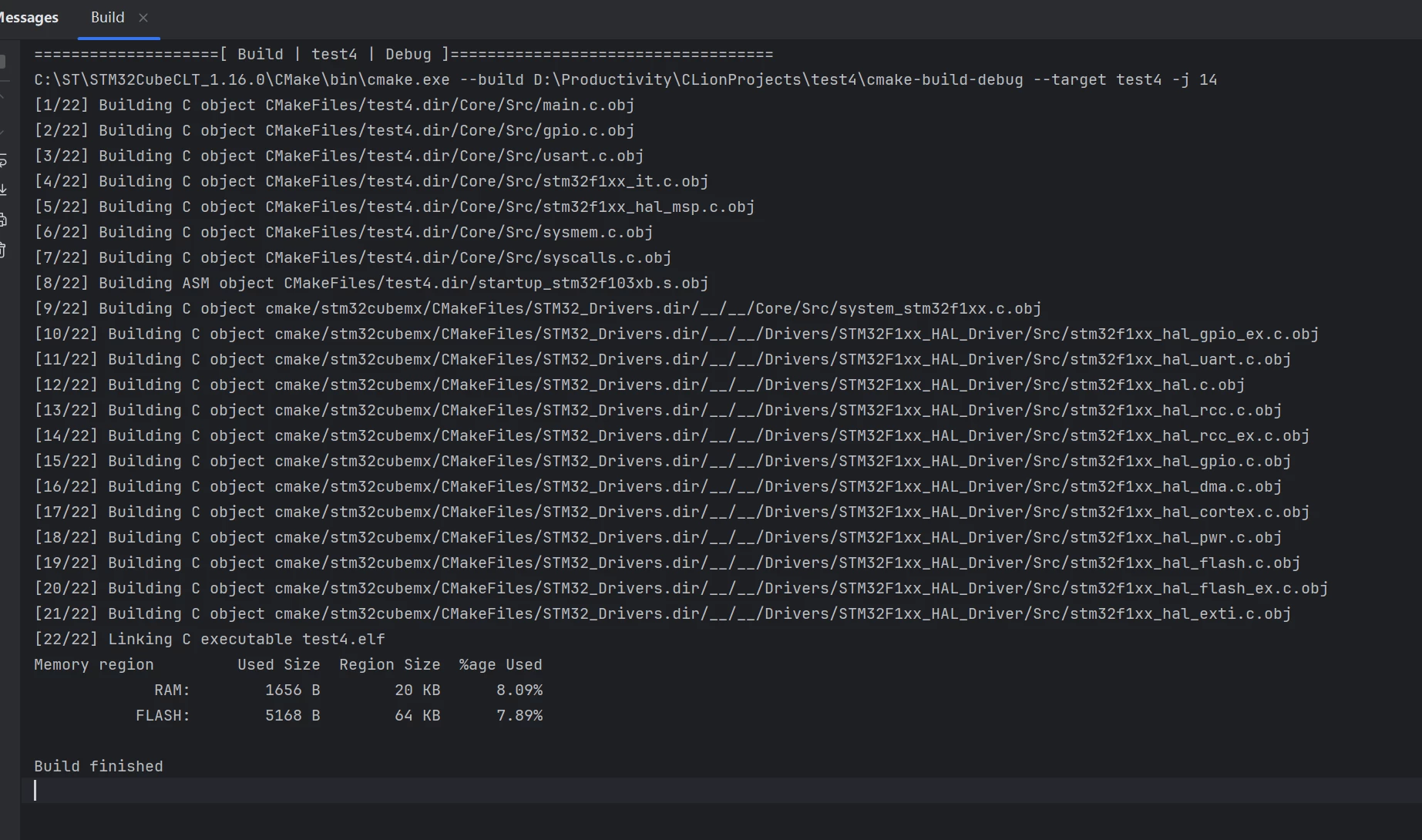Close the Build tab with its X
This screenshot has height=840, width=1422.
tap(143, 18)
